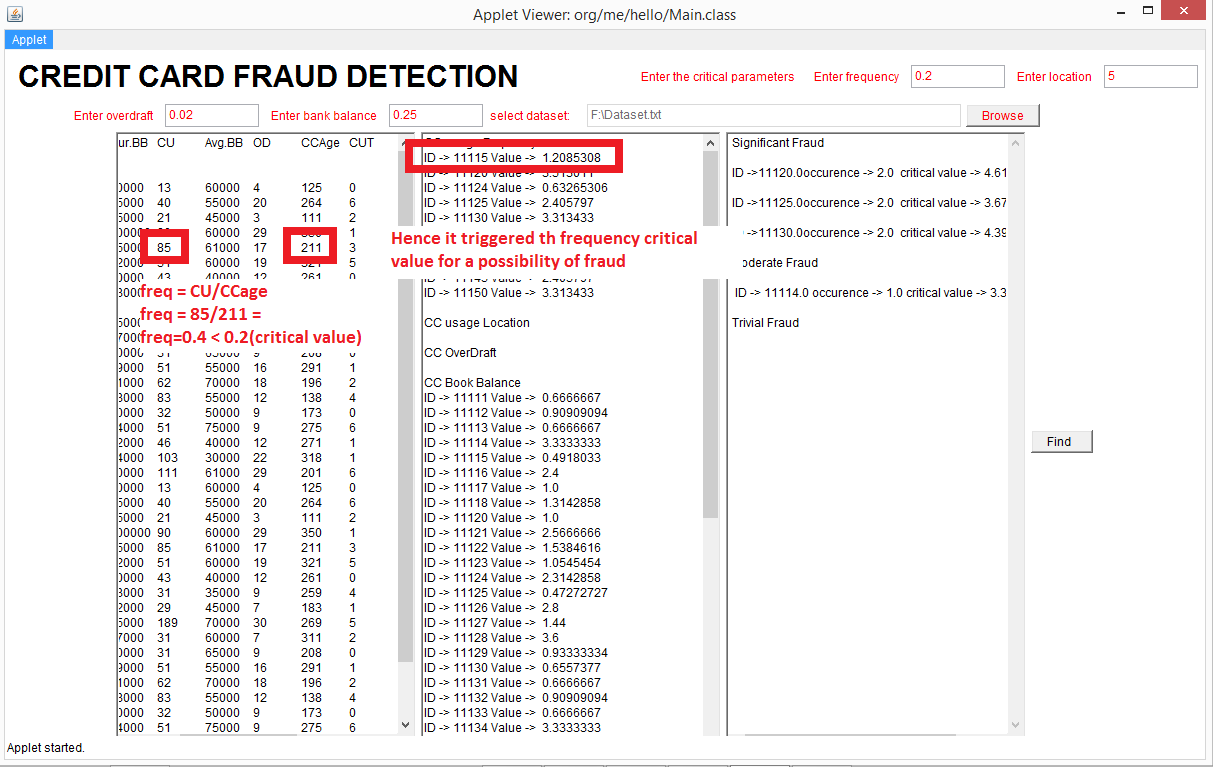Click the Browse button for dataset
This screenshot has width=1213, height=767.
(x=1002, y=115)
